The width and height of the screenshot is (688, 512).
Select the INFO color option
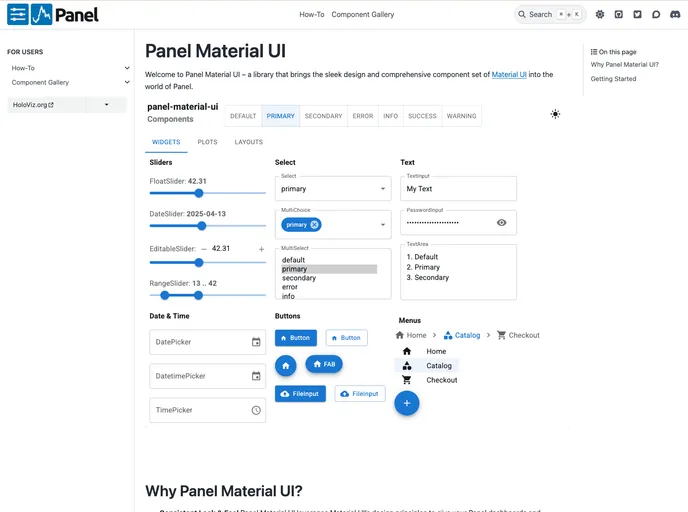point(391,116)
